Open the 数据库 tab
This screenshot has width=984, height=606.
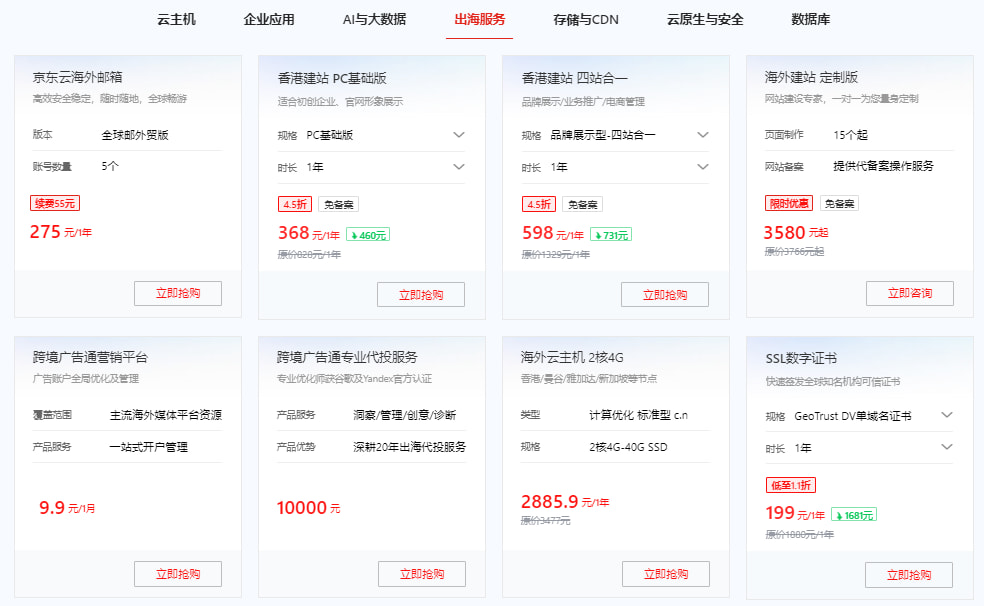(x=813, y=18)
